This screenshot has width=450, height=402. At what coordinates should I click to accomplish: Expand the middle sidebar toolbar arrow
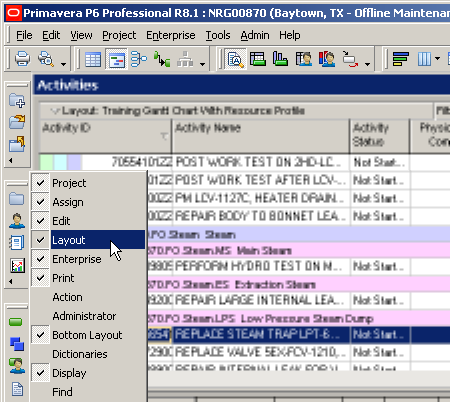tap(11, 282)
